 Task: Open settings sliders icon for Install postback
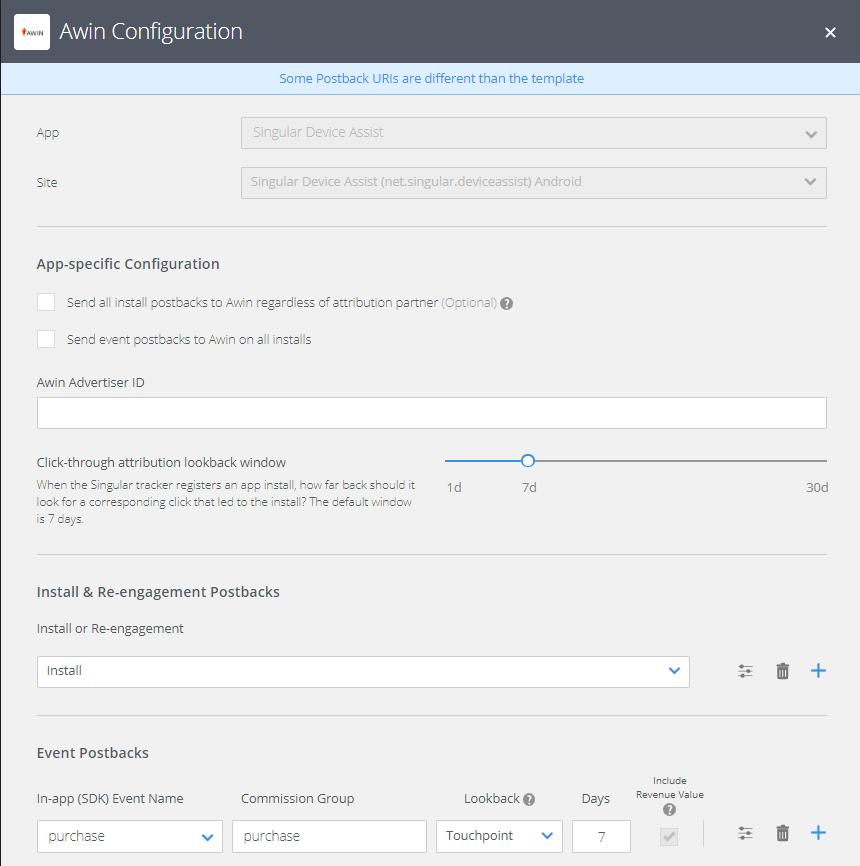pyautogui.click(x=745, y=671)
